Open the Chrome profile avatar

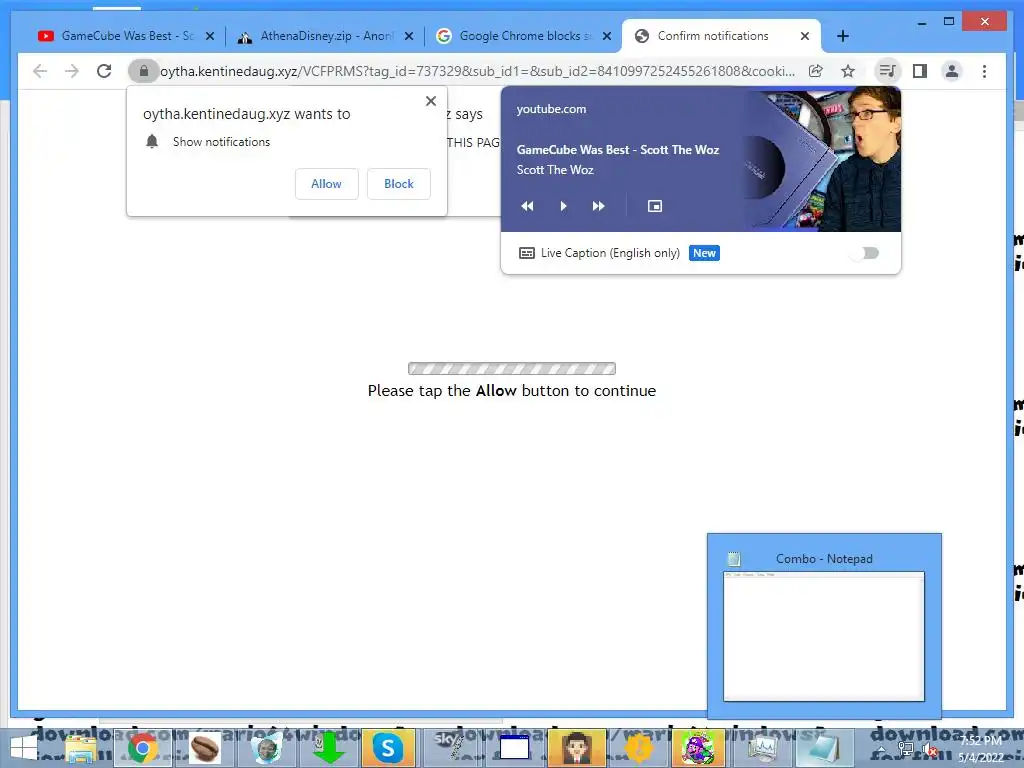pyautogui.click(x=952, y=71)
